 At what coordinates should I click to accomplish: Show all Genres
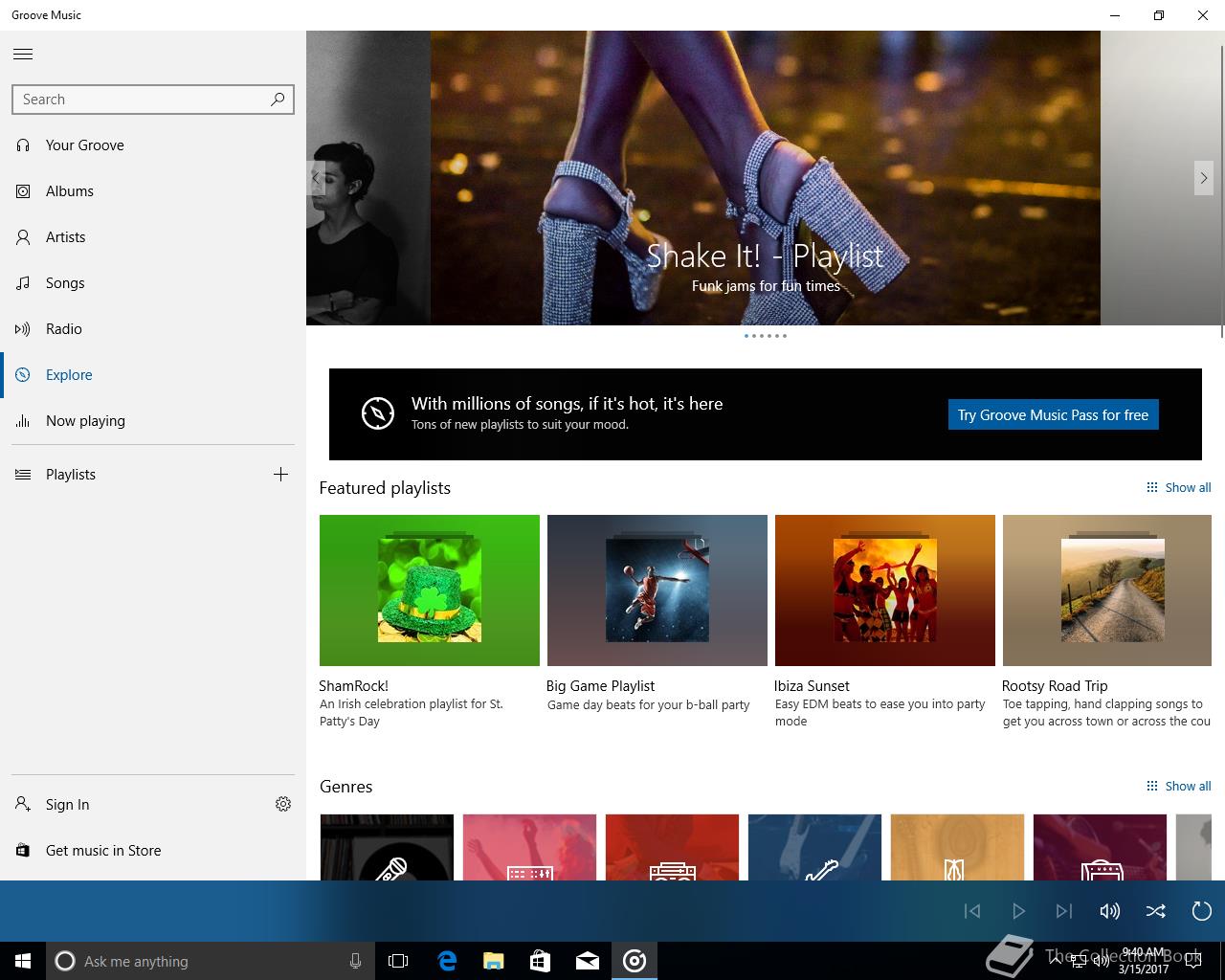coord(1179,786)
